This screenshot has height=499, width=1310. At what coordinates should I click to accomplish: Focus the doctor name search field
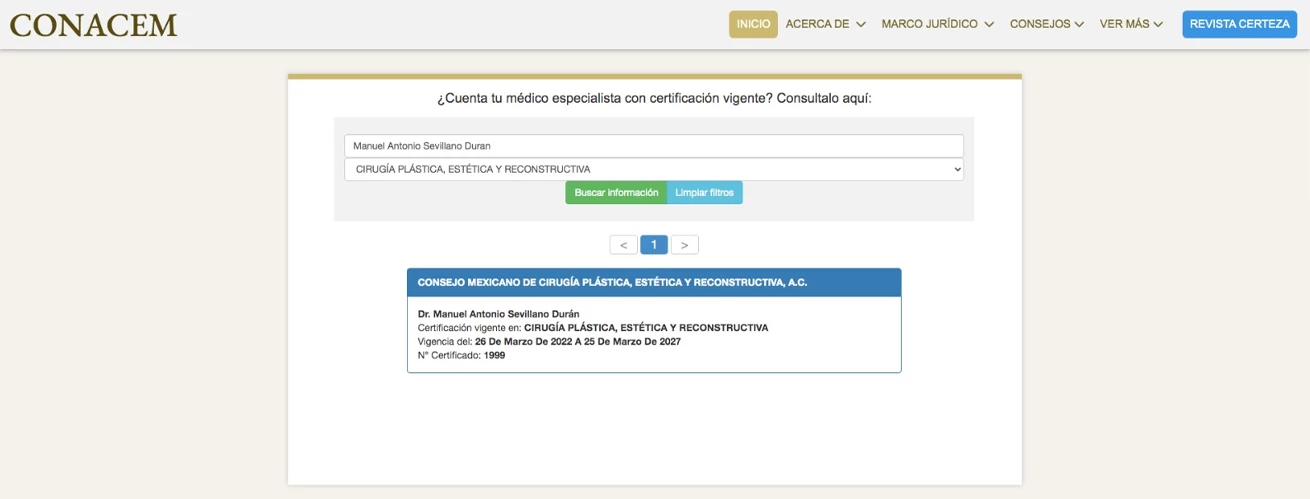click(654, 146)
